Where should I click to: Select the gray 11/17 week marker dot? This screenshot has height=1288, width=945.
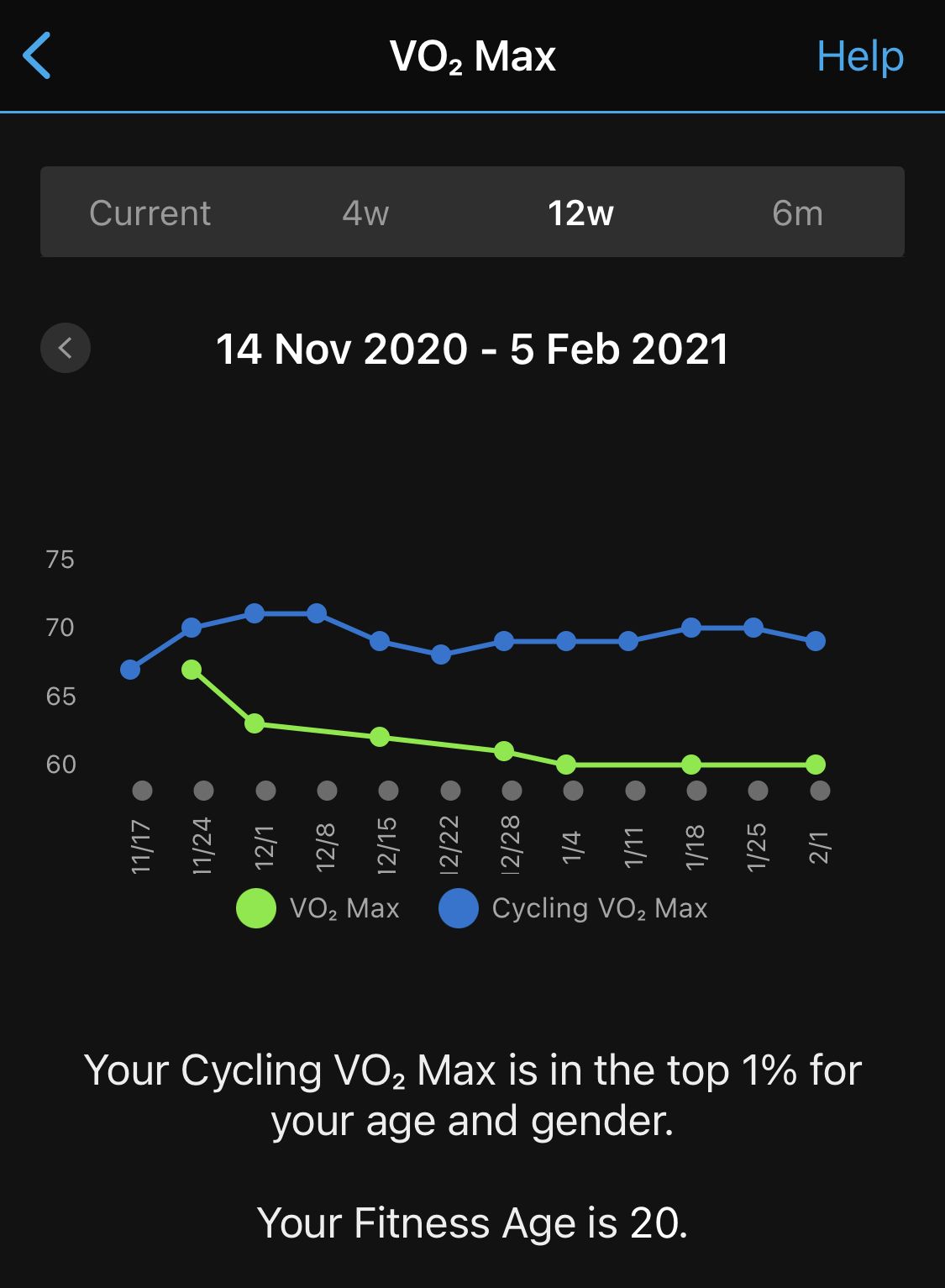(143, 791)
